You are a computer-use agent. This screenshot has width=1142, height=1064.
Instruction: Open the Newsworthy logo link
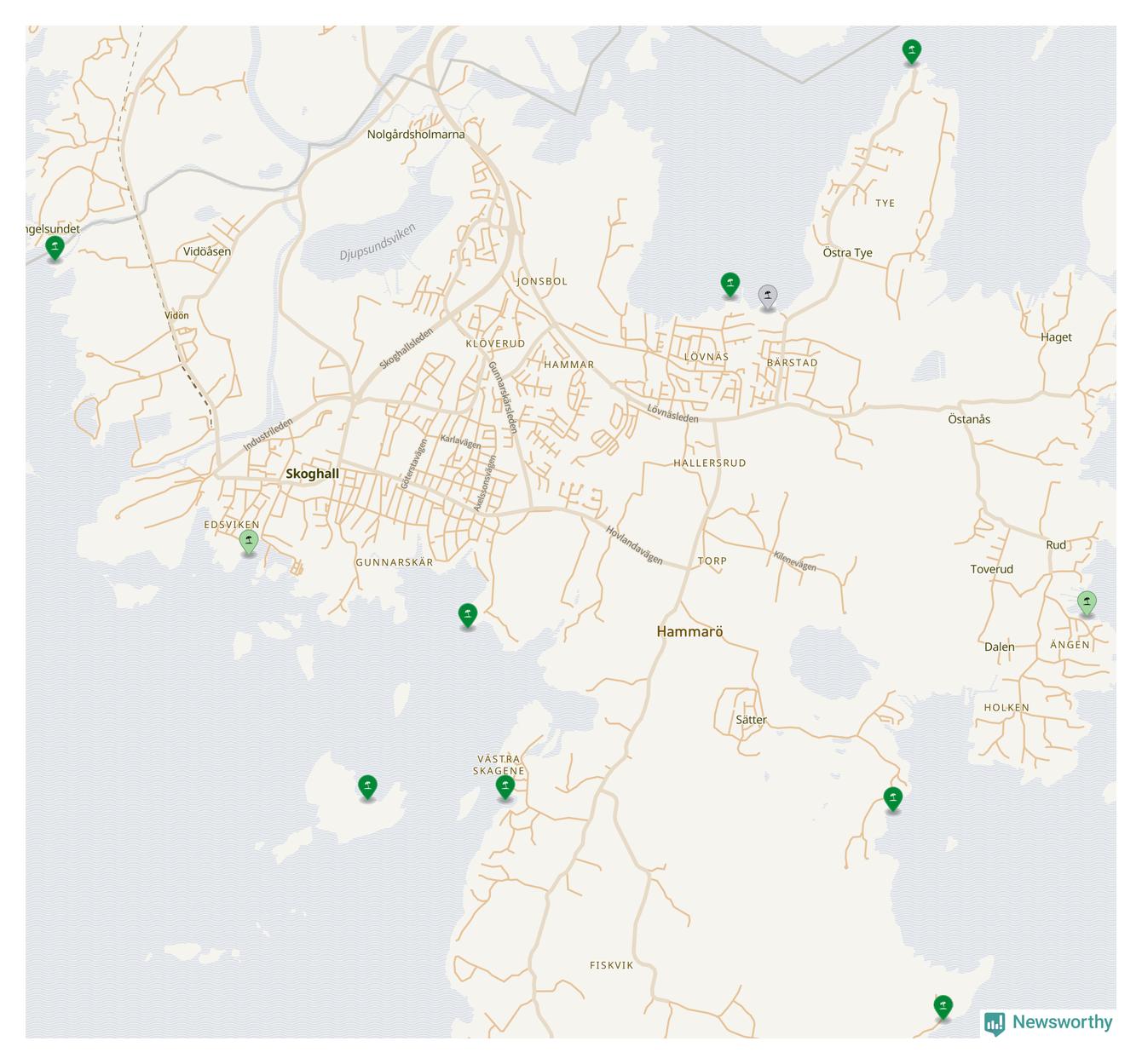point(1048,1023)
